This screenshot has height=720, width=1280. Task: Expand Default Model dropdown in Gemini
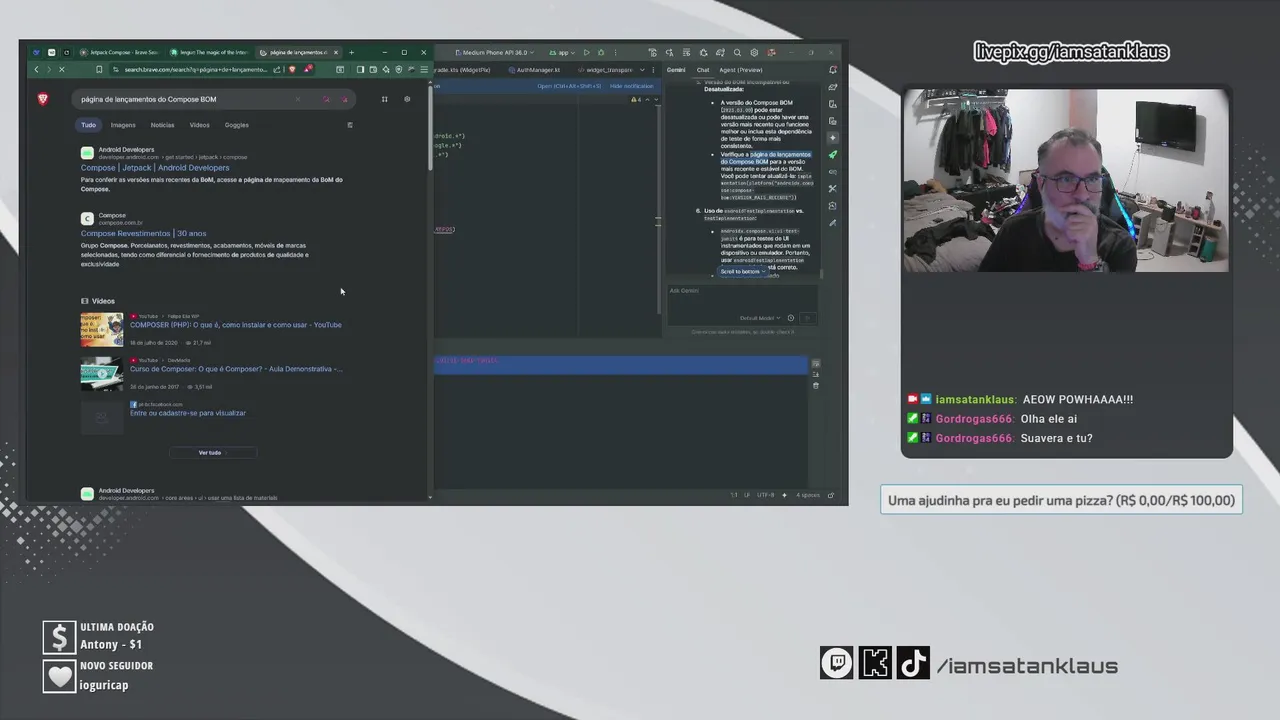click(x=760, y=318)
